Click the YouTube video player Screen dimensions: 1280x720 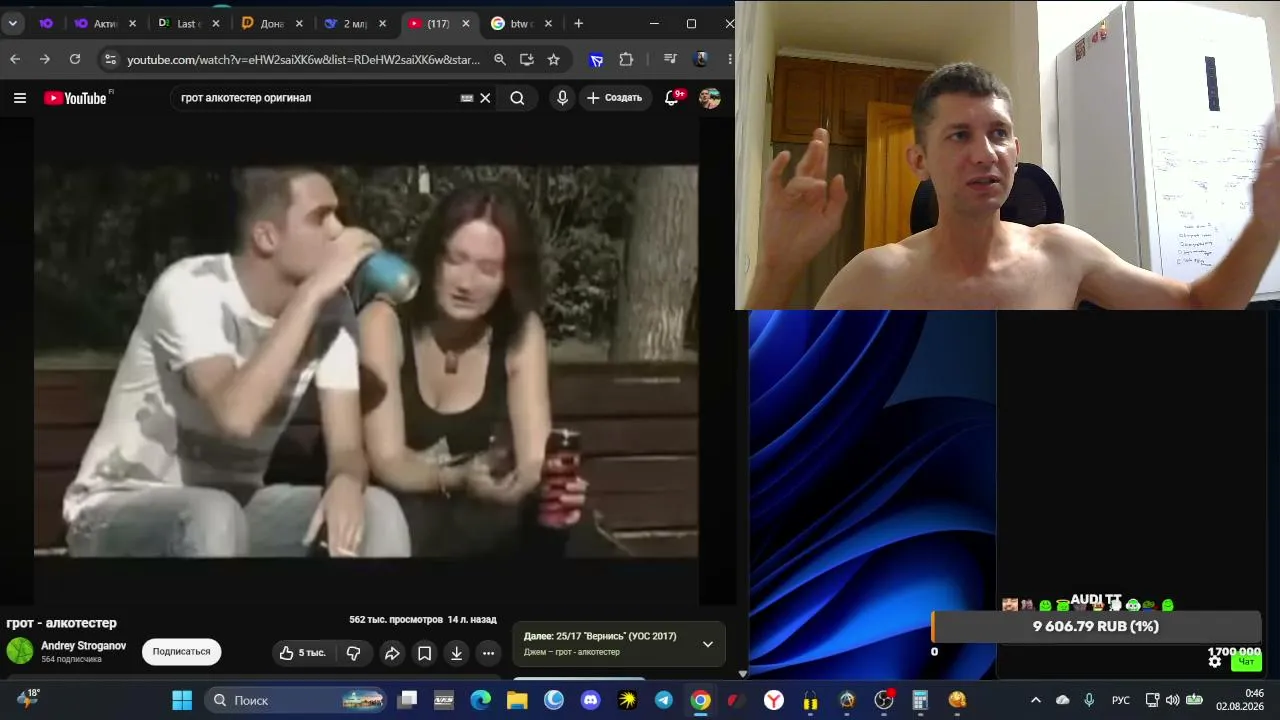(x=366, y=361)
